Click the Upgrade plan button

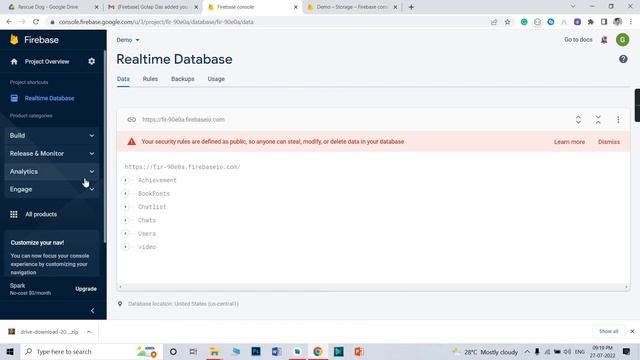(x=86, y=289)
